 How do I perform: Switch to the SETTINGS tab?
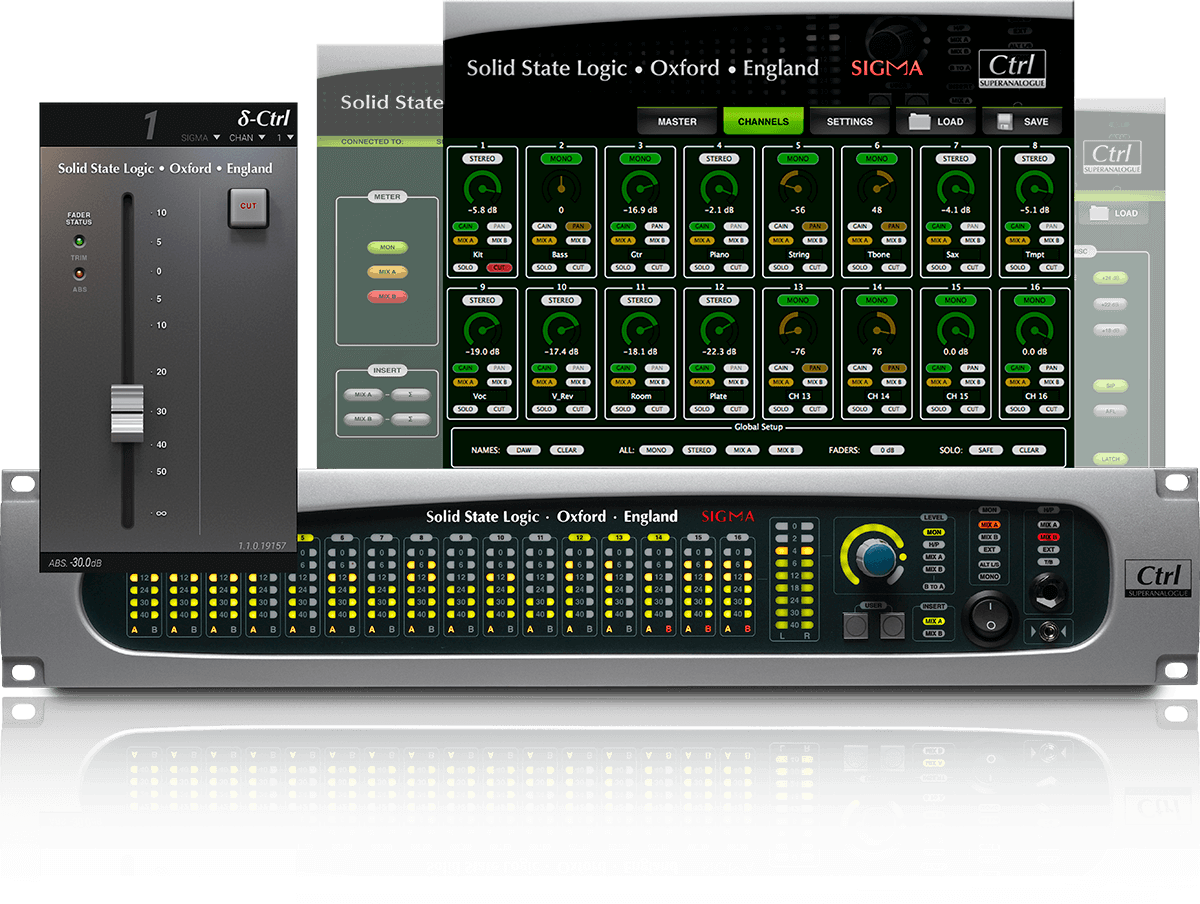[849, 121]
